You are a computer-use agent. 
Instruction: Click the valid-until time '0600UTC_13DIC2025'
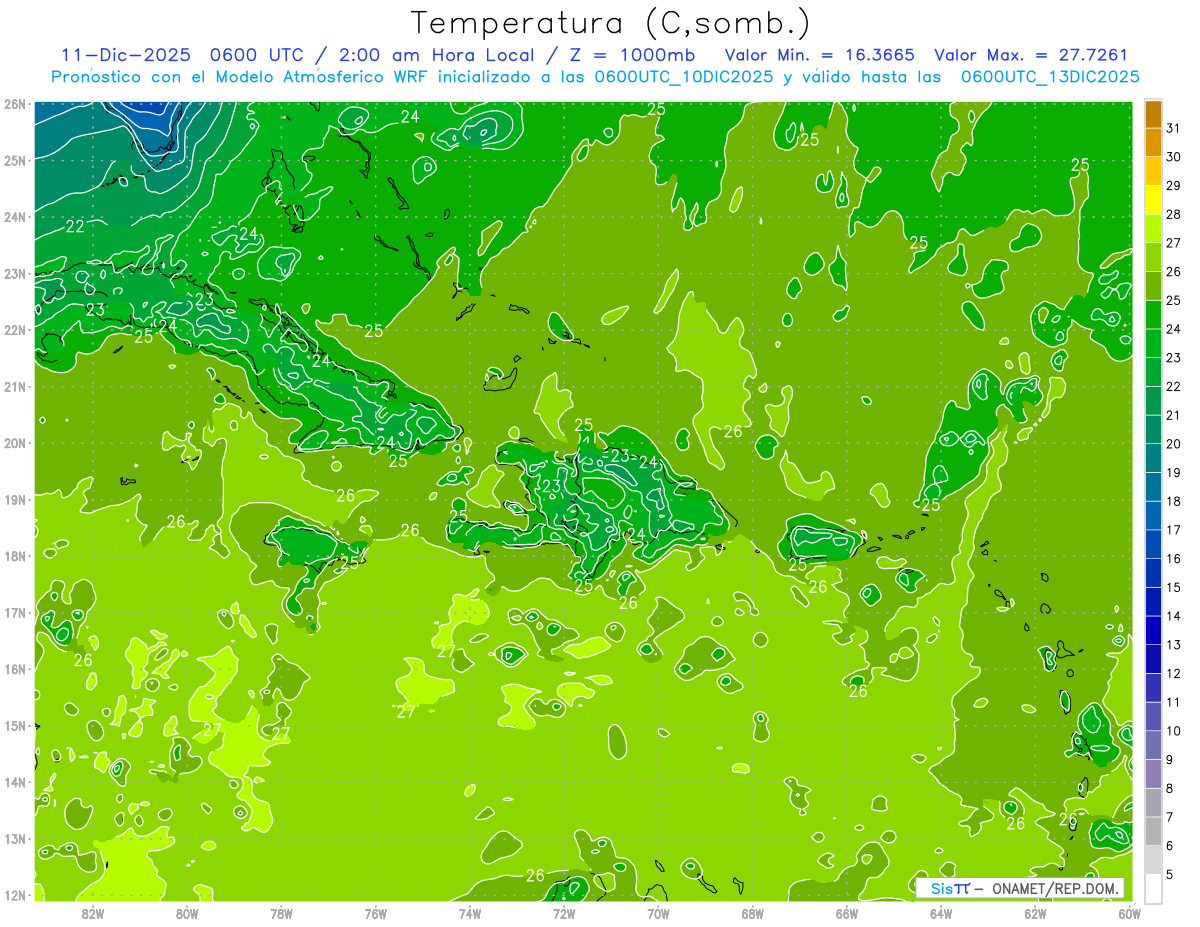click(1050, 77)
